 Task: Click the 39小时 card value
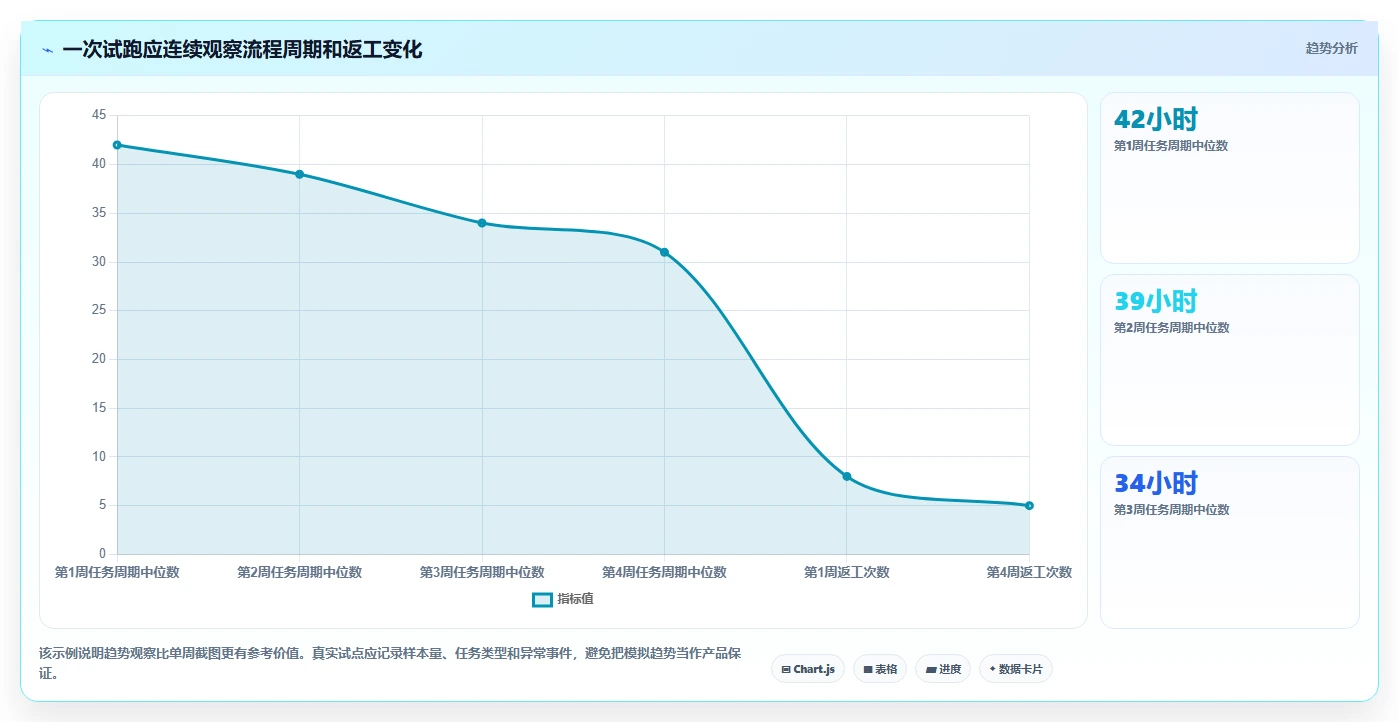click(1156, 301)
